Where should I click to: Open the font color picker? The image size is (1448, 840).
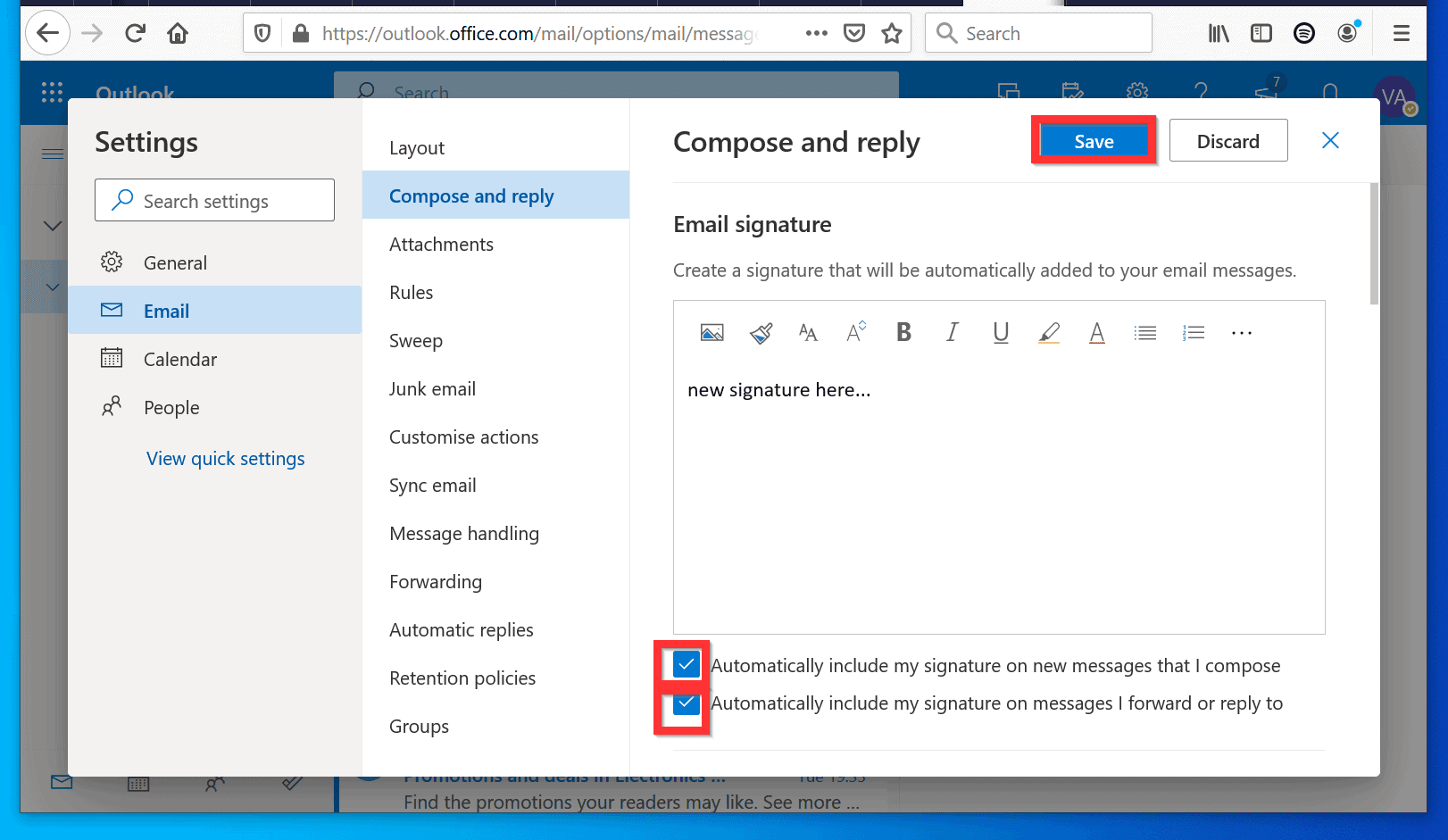pyautogui.click(x=1097, y=332)
